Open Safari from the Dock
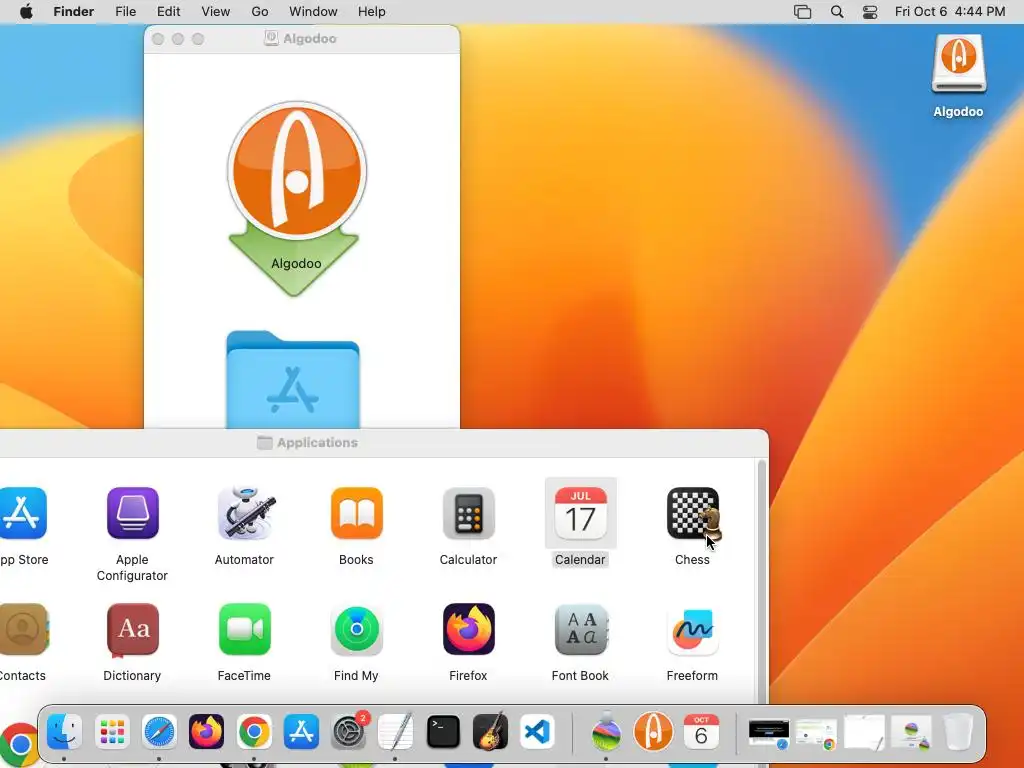This screenshot has width=1024, height=768. click(159, 731)
